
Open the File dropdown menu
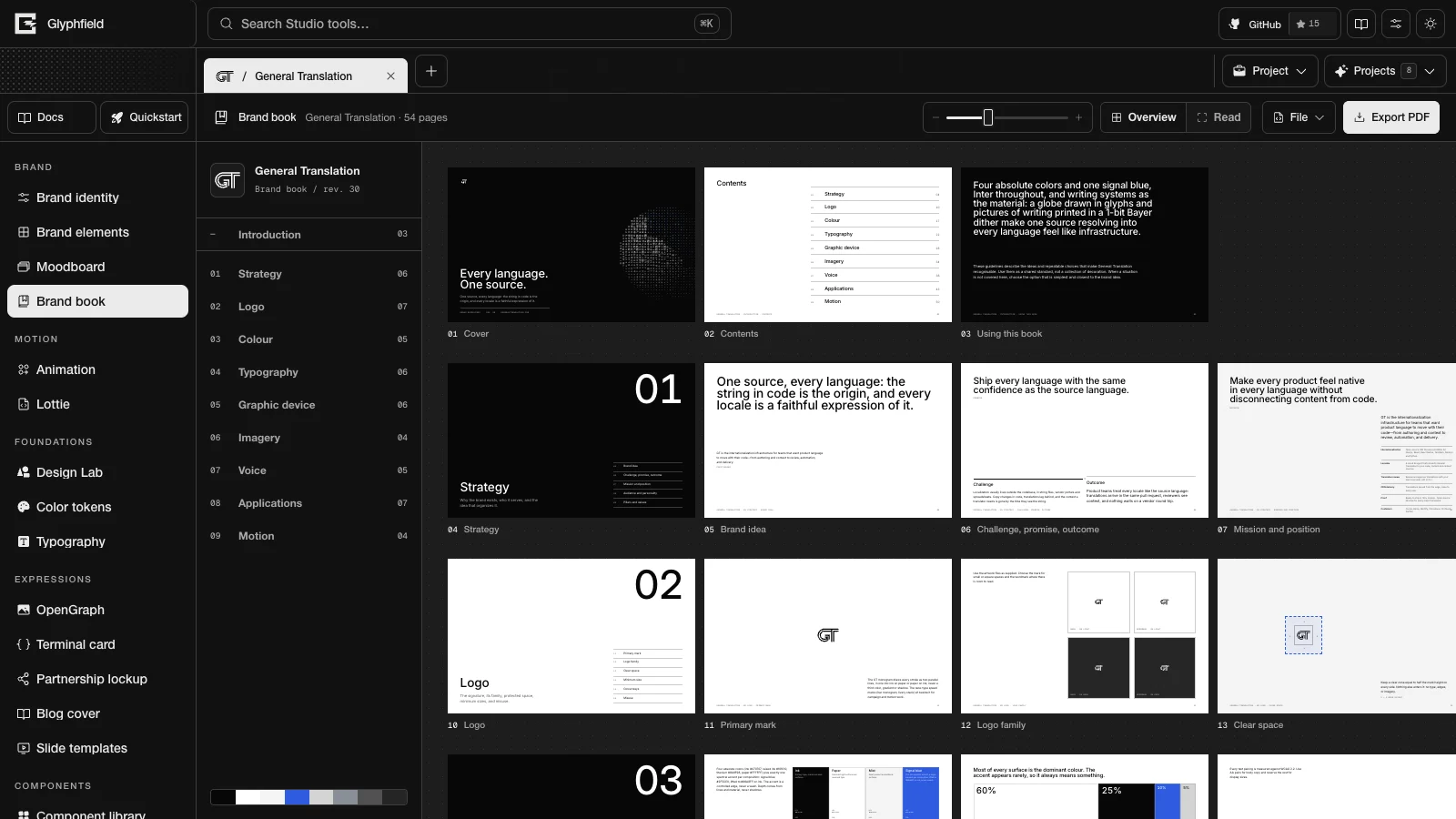coord(1299,117)
